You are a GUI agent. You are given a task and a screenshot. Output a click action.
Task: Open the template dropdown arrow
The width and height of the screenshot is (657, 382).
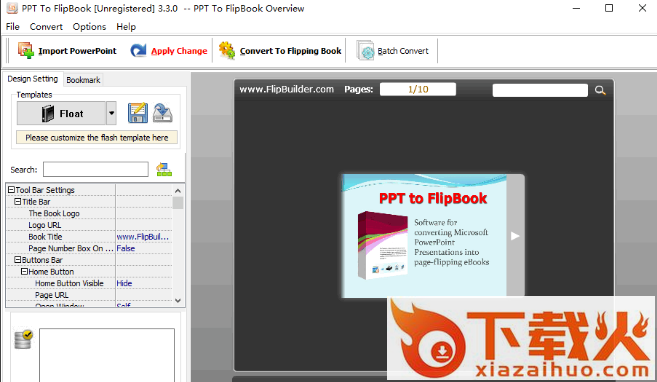click(x=111, y=113)
